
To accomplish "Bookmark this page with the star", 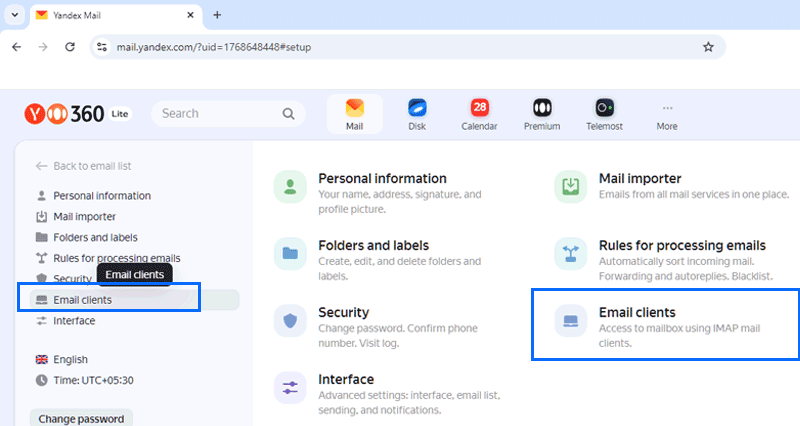I will [708, 47].
